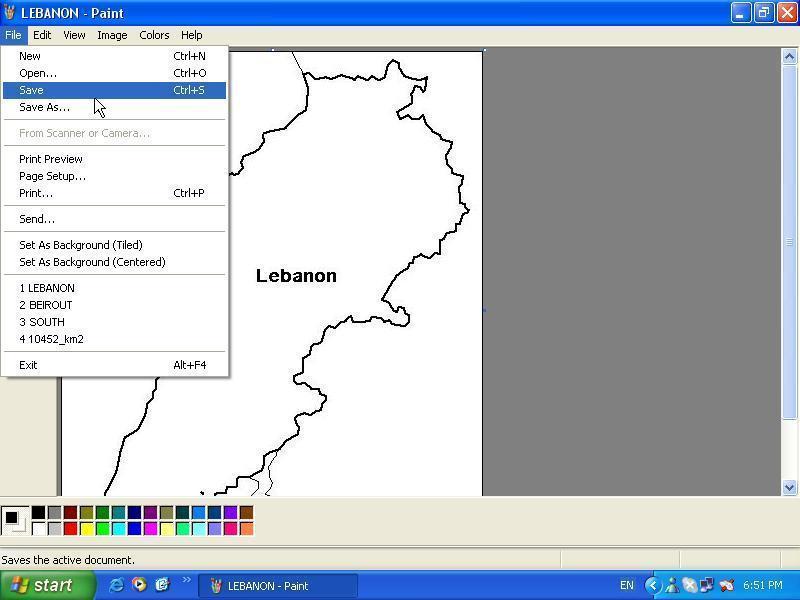
Task: Click the vertical scrollbar thumb
Action: (x=789, y=242)
